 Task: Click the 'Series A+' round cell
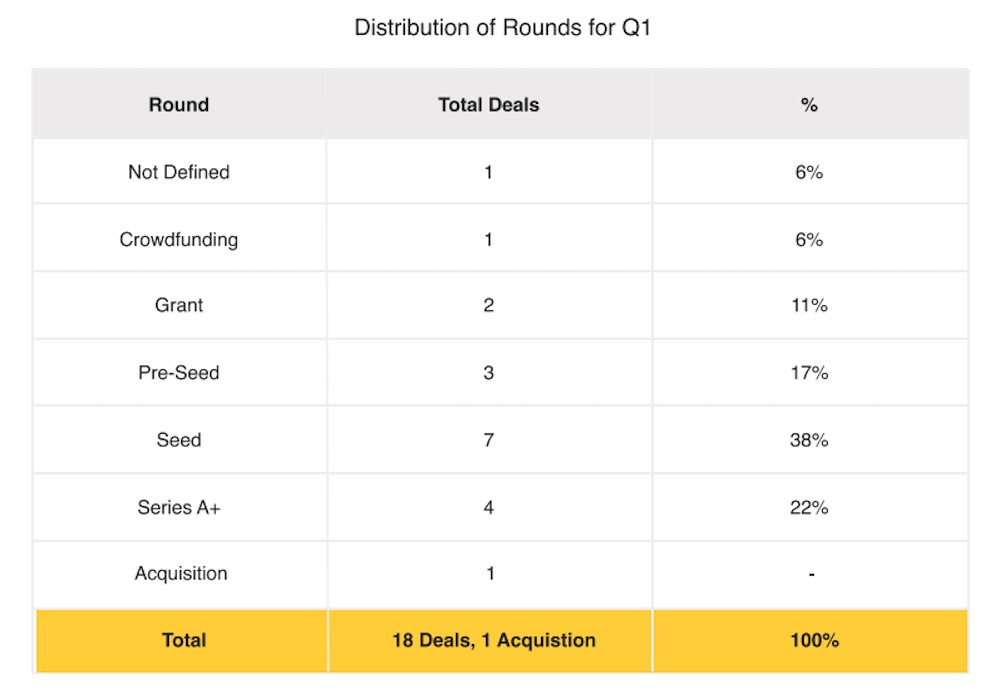click(179, 507)
